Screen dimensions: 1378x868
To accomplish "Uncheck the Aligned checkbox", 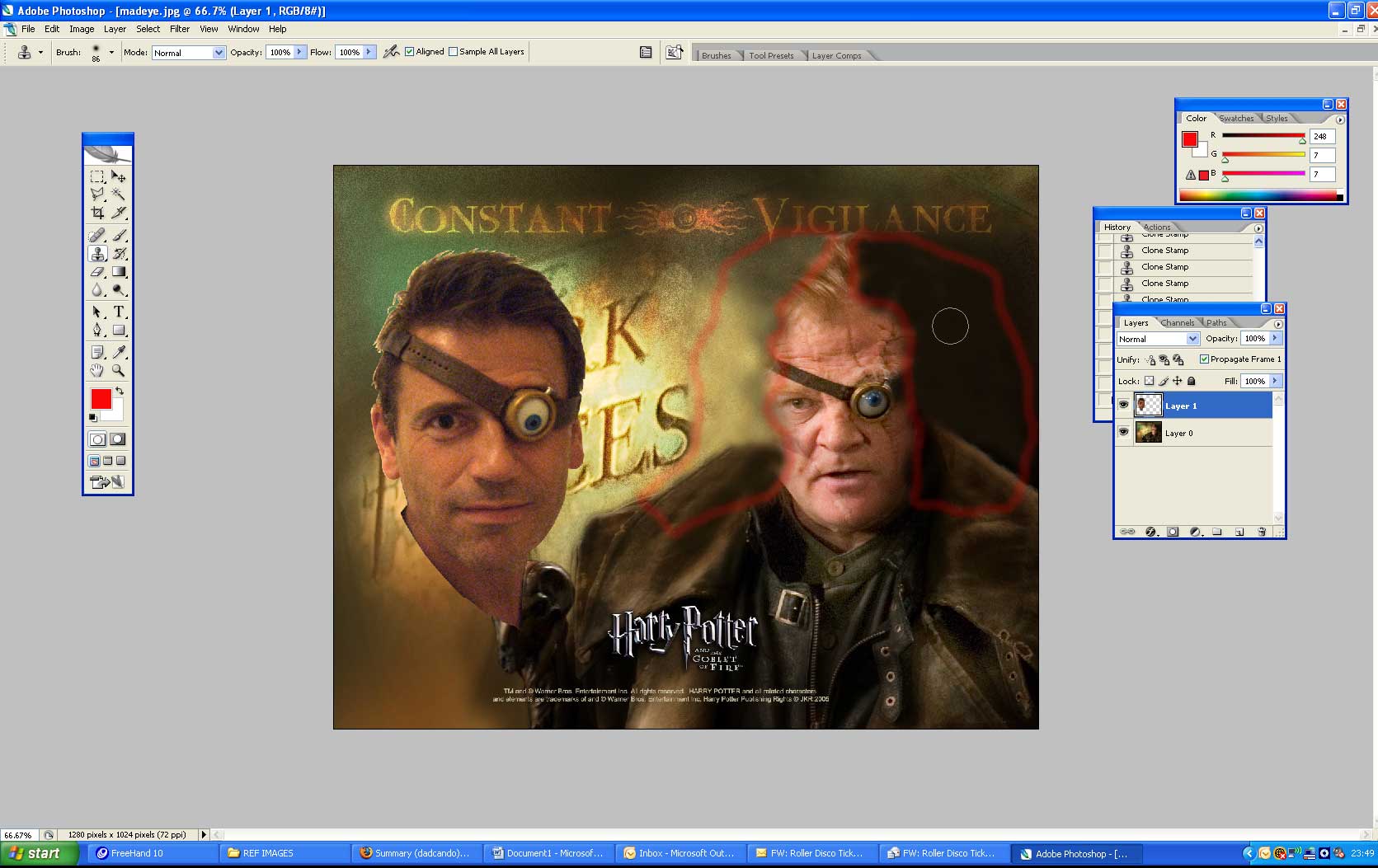I will (409, 51).
